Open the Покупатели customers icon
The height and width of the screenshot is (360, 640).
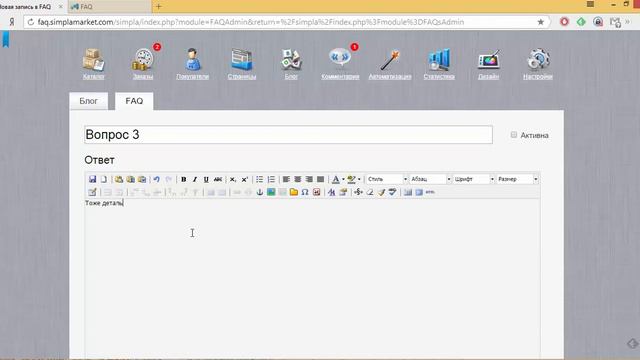[192, 60]
